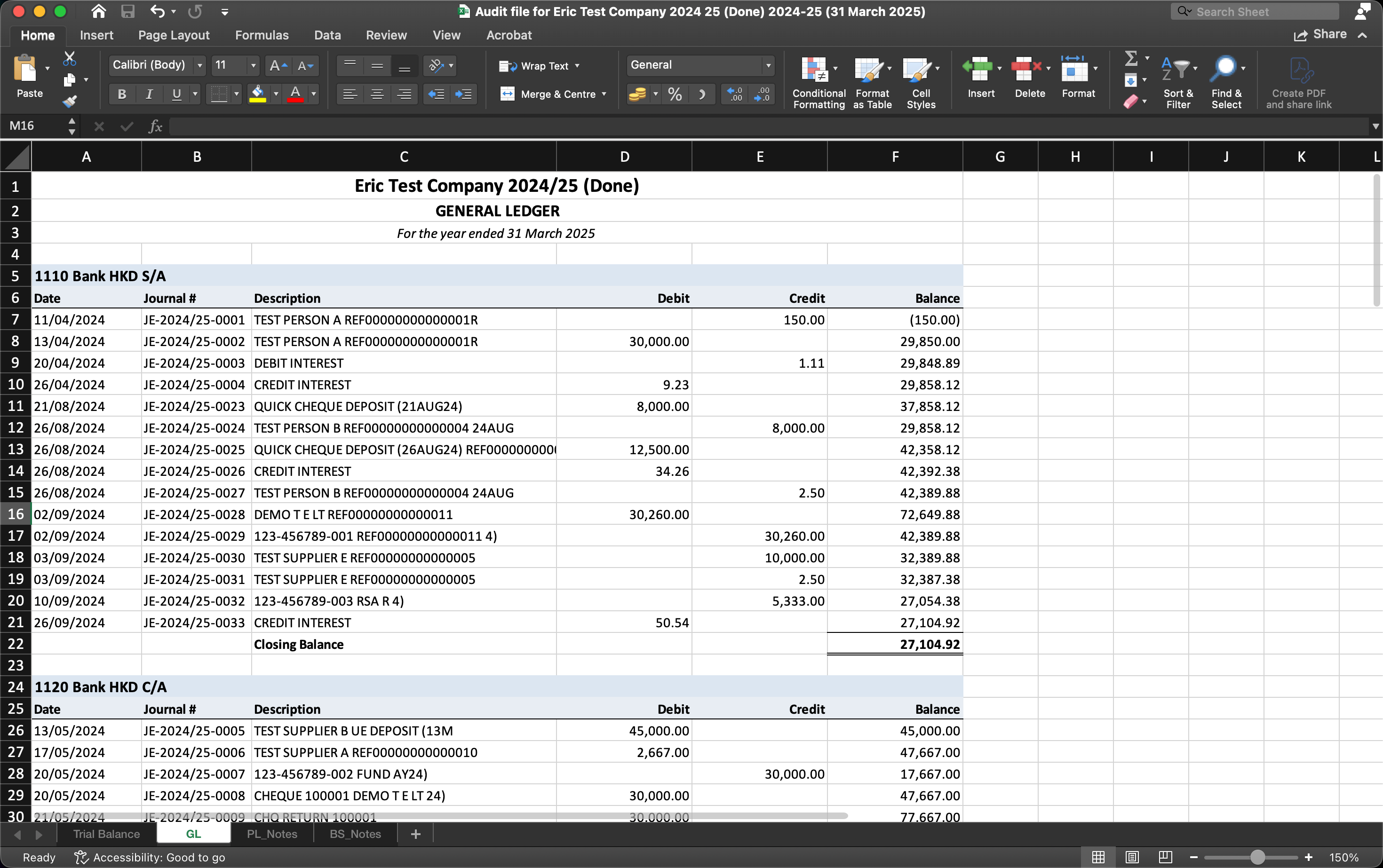Click the Format cells button

[x=1078, y=78]
